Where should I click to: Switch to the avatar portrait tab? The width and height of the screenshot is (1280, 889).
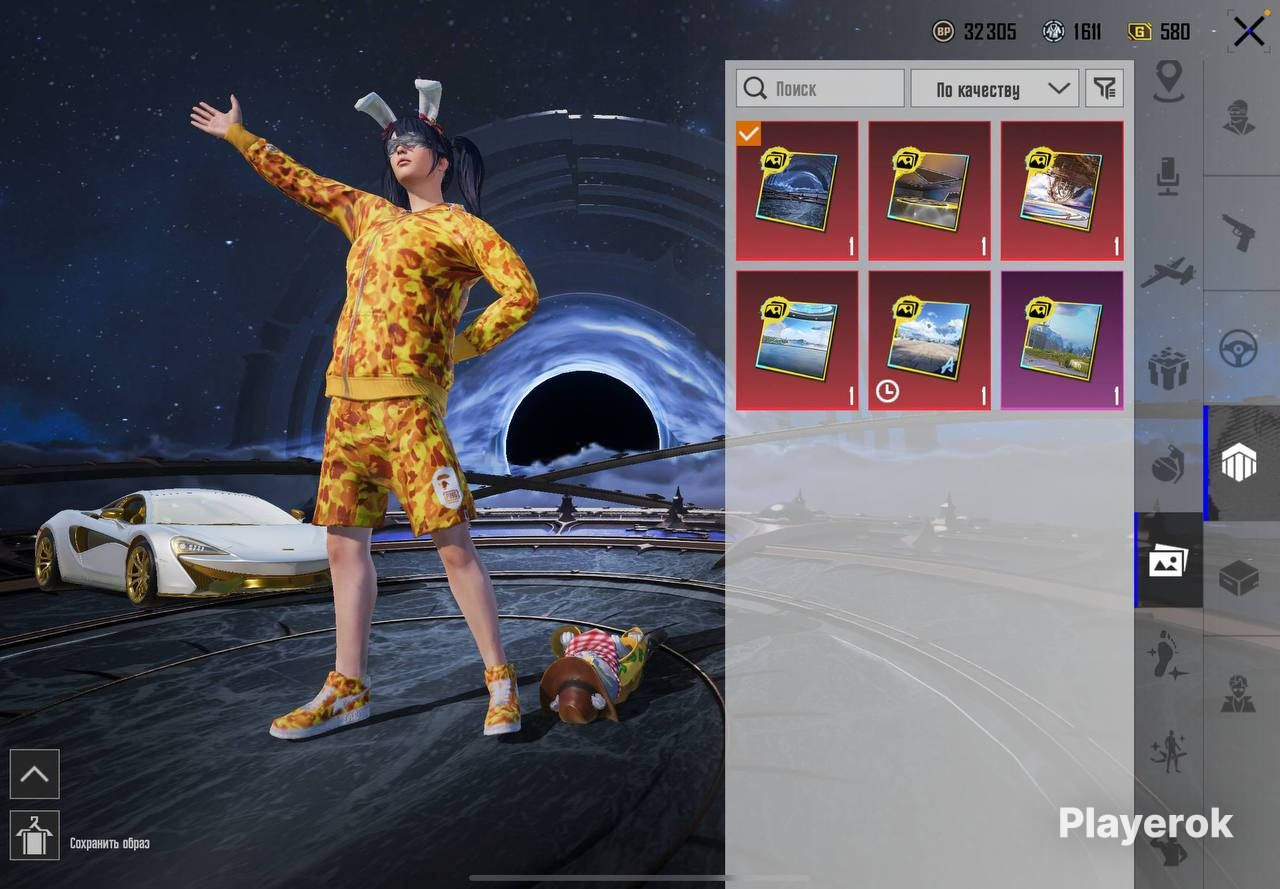point(1240,694)
